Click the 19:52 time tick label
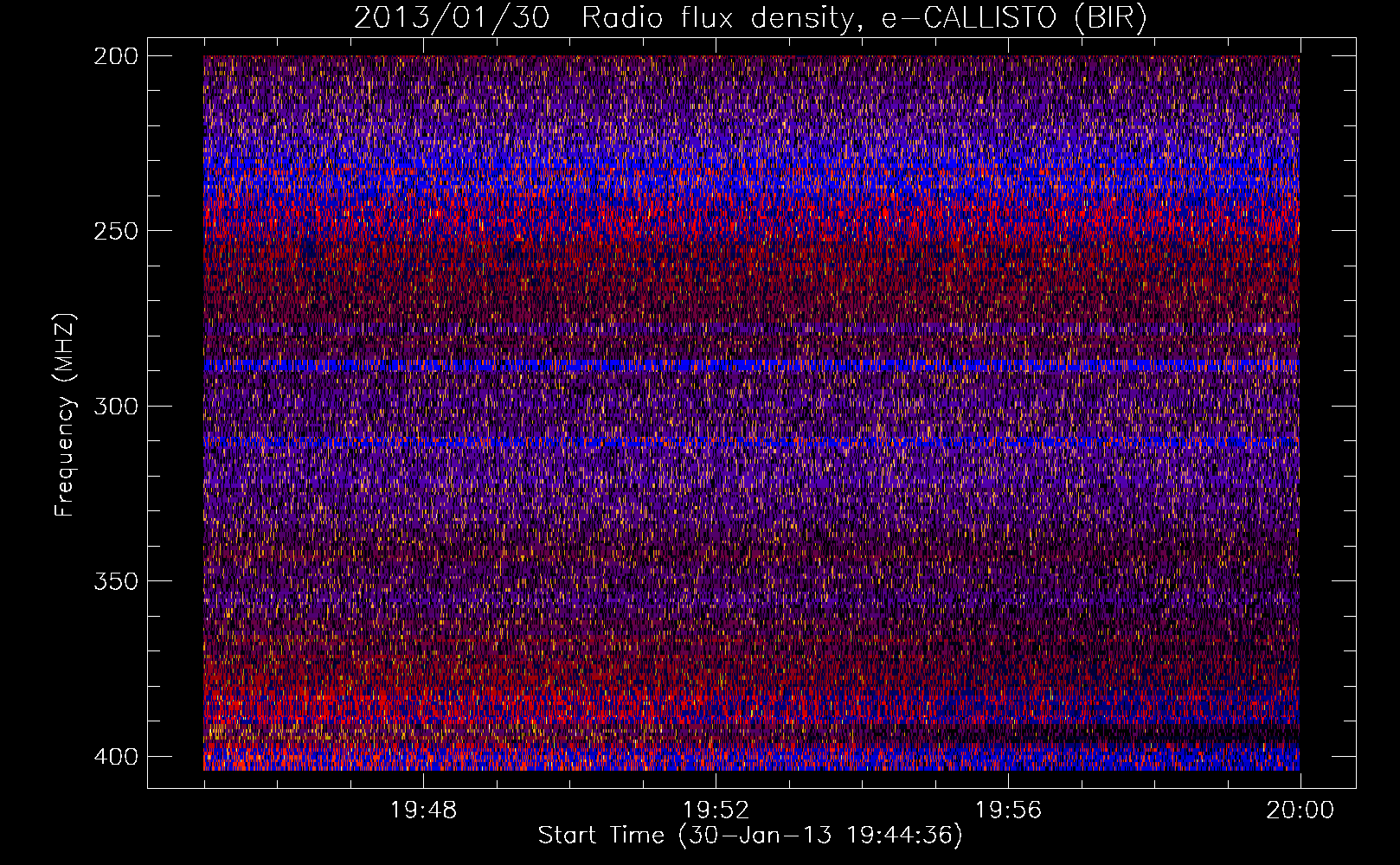Screen dimensions: 1400x865 click(716, 811)
